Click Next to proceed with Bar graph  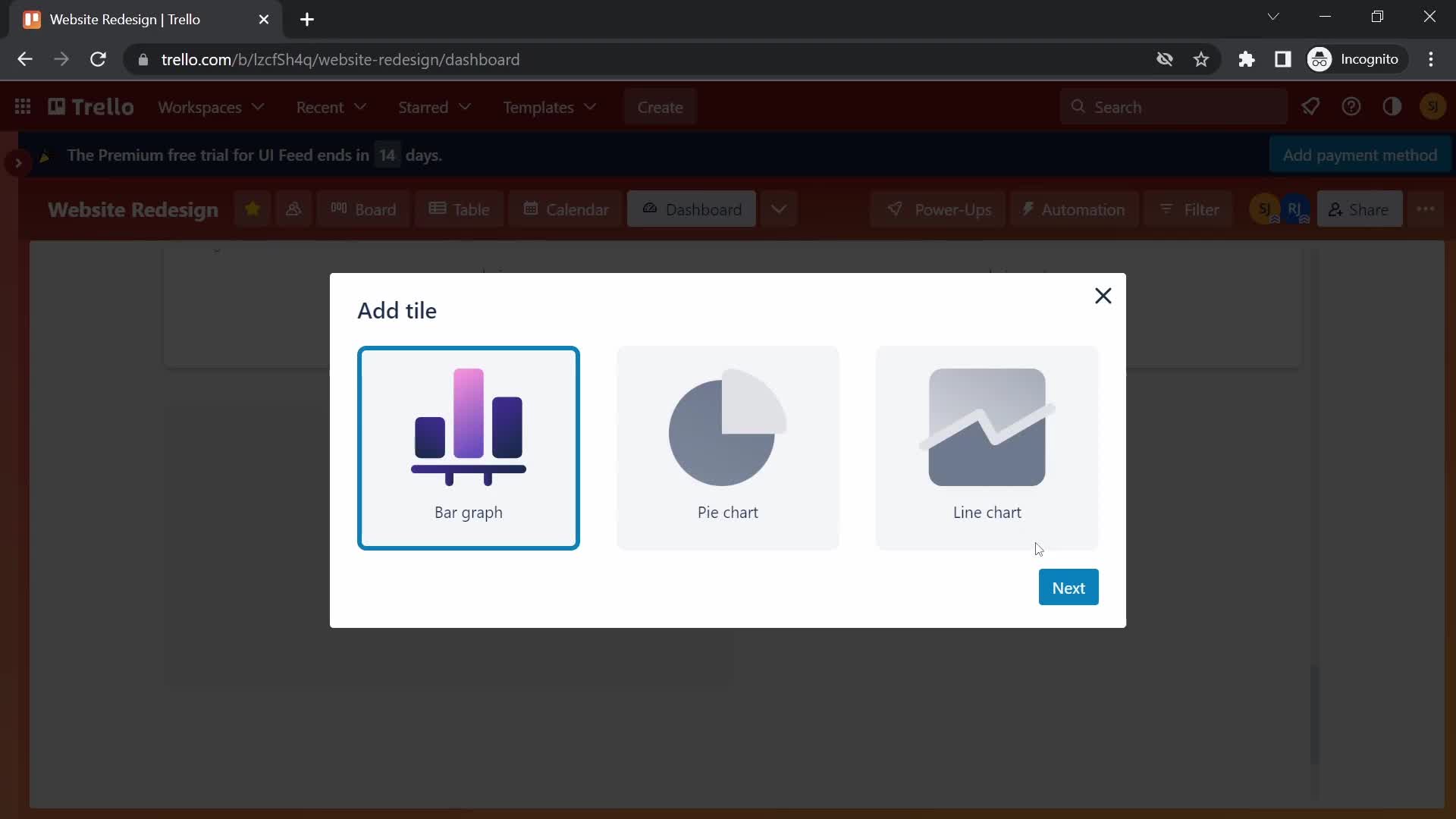(1068, 588)
